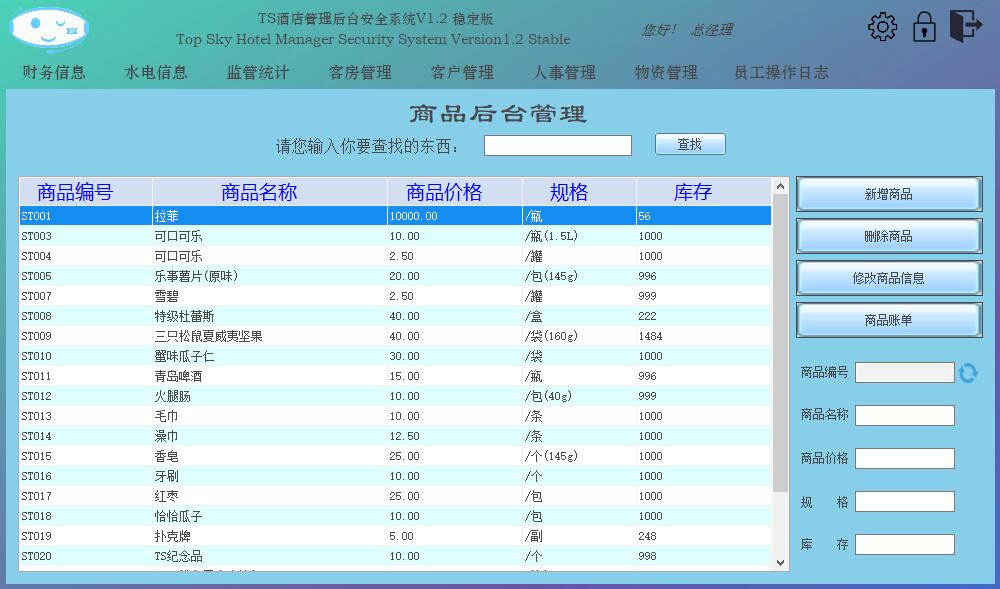Click the 查找 search button
Screen dimensions: 1000x589
(690, 143)
